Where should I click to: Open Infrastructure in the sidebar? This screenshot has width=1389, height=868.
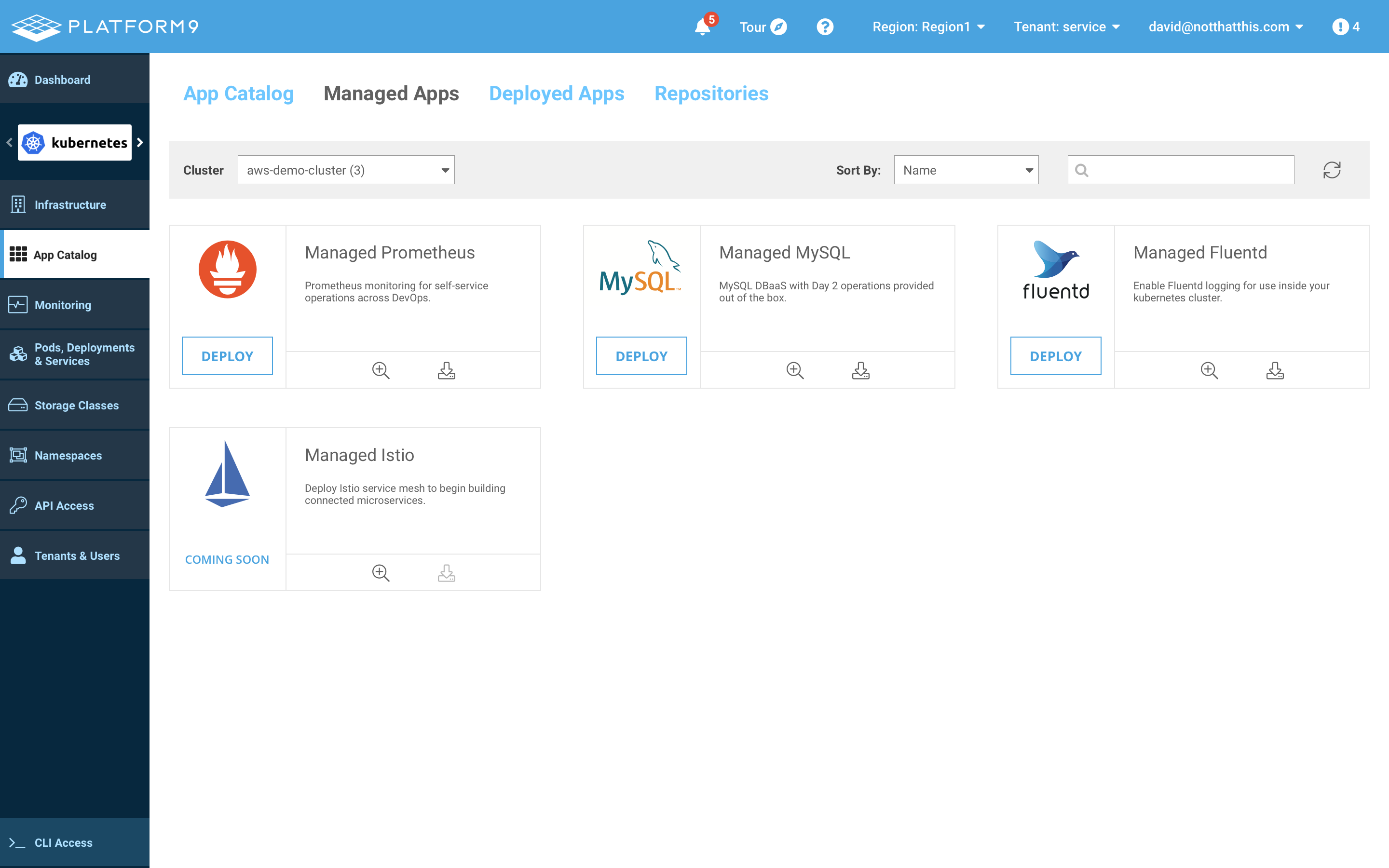(x=75, y=205)
